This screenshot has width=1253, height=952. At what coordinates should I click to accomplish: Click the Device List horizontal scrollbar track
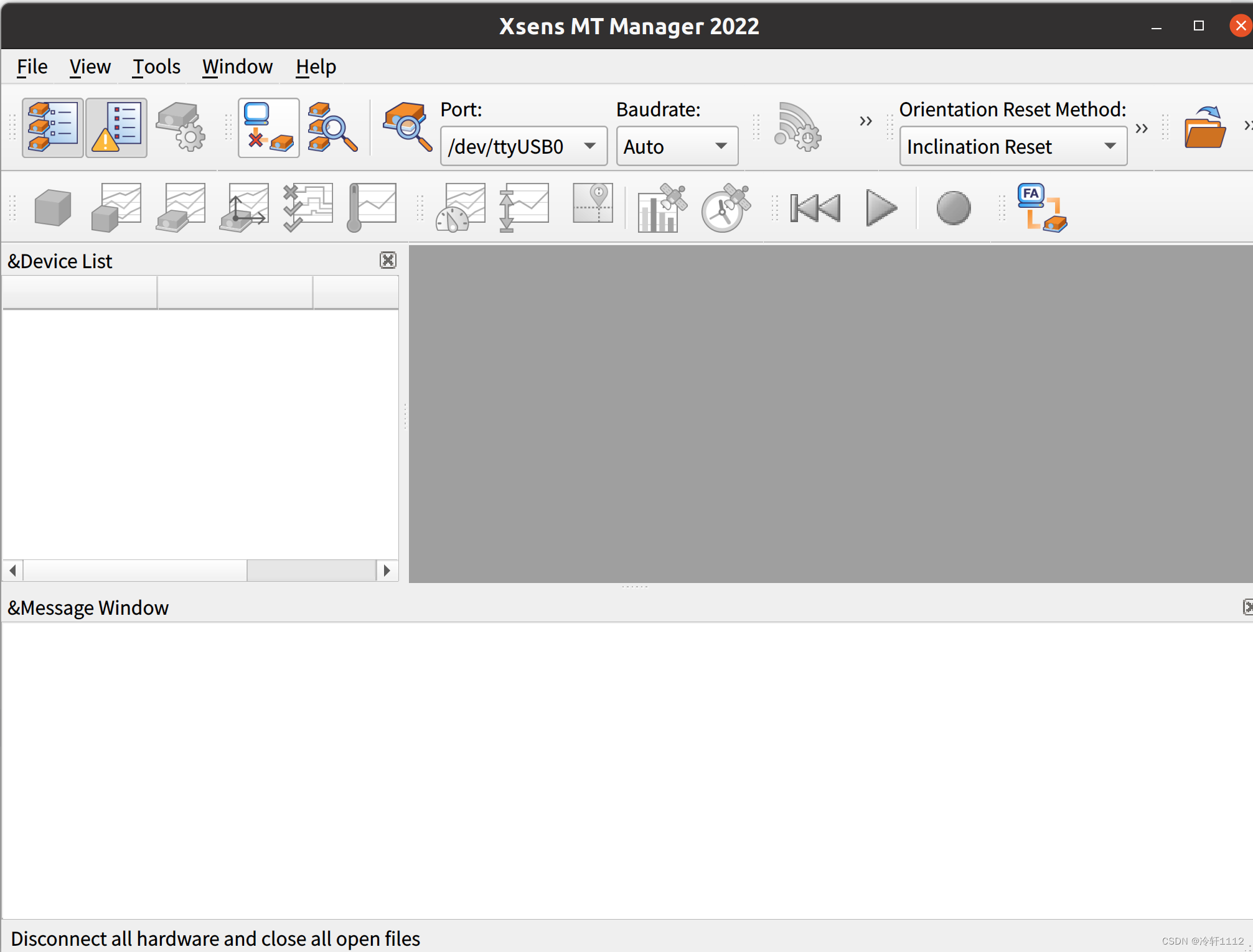tap(311, 570)
